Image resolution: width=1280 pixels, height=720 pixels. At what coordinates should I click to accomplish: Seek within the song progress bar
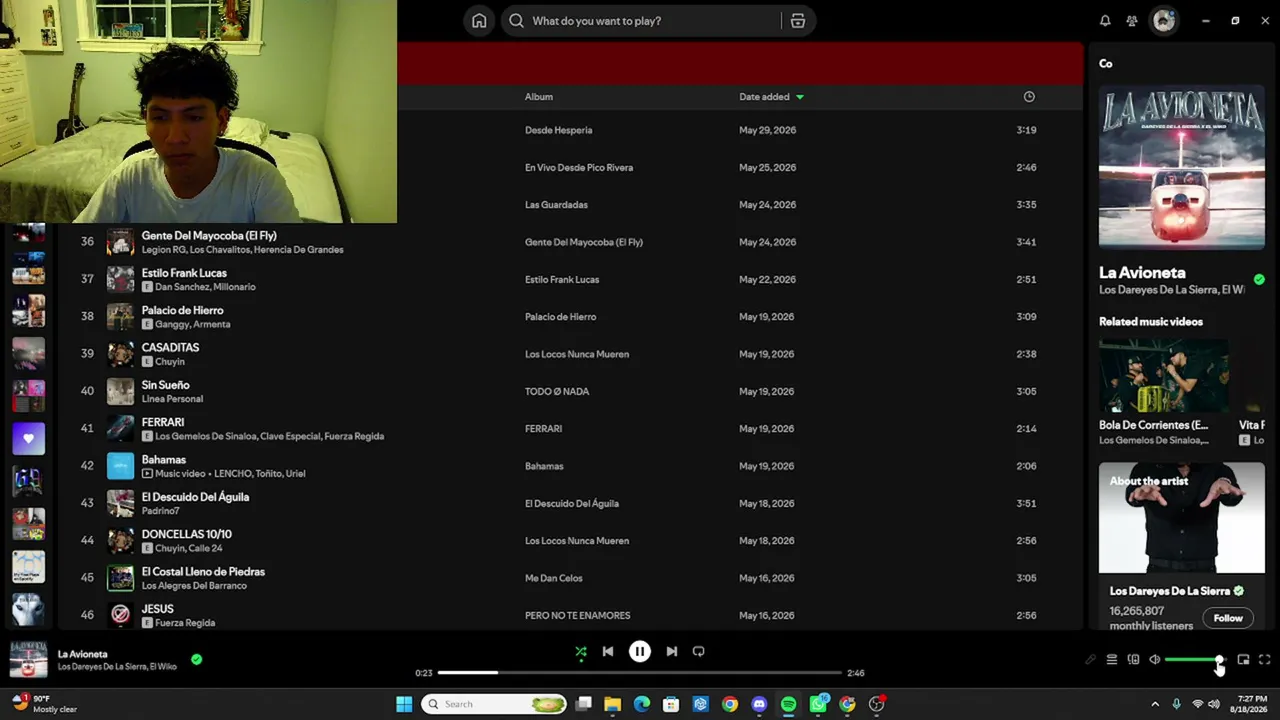640,673
